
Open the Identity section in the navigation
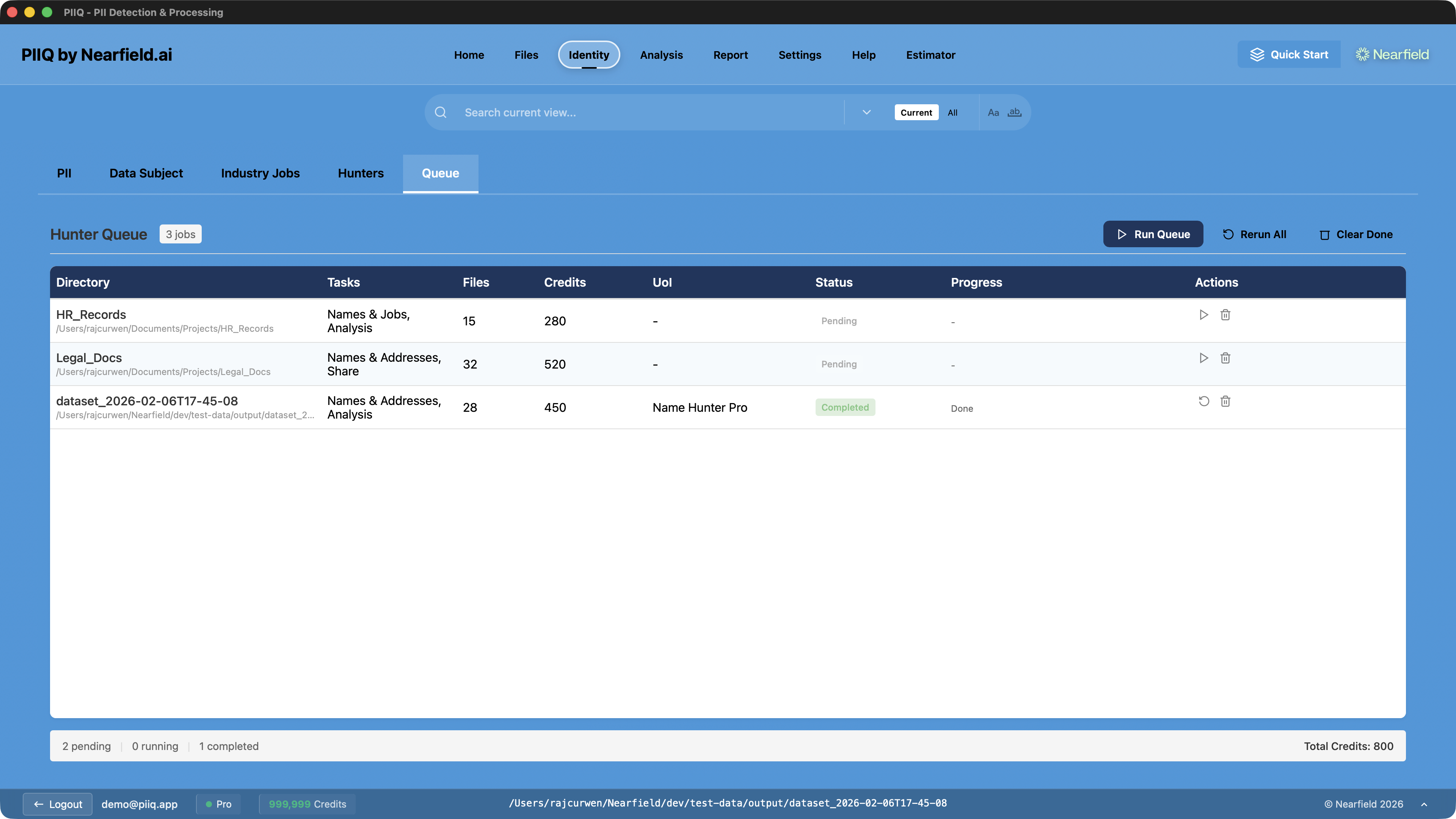(589, 55)
